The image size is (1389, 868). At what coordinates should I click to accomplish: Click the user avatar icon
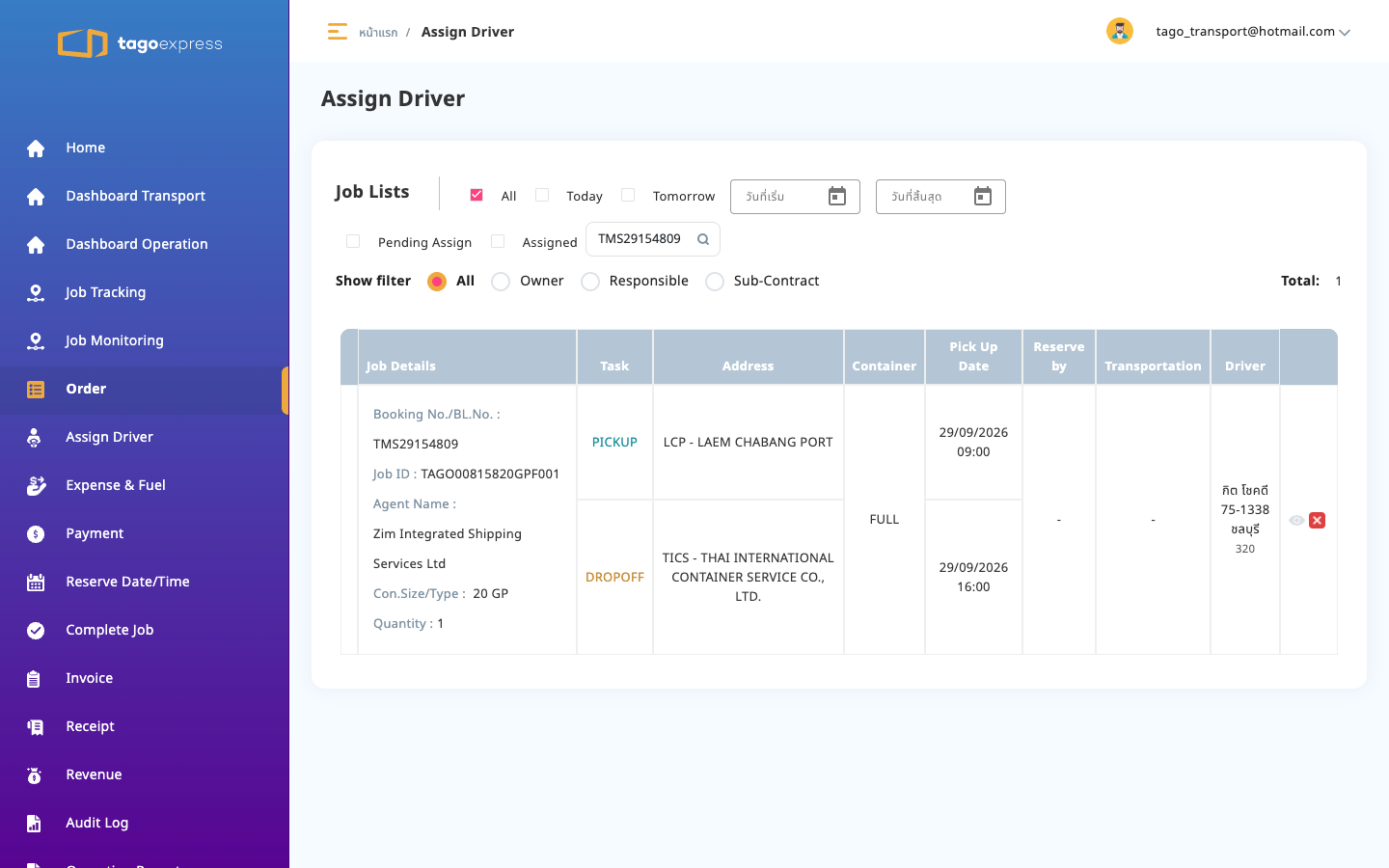coord(1119,31)
